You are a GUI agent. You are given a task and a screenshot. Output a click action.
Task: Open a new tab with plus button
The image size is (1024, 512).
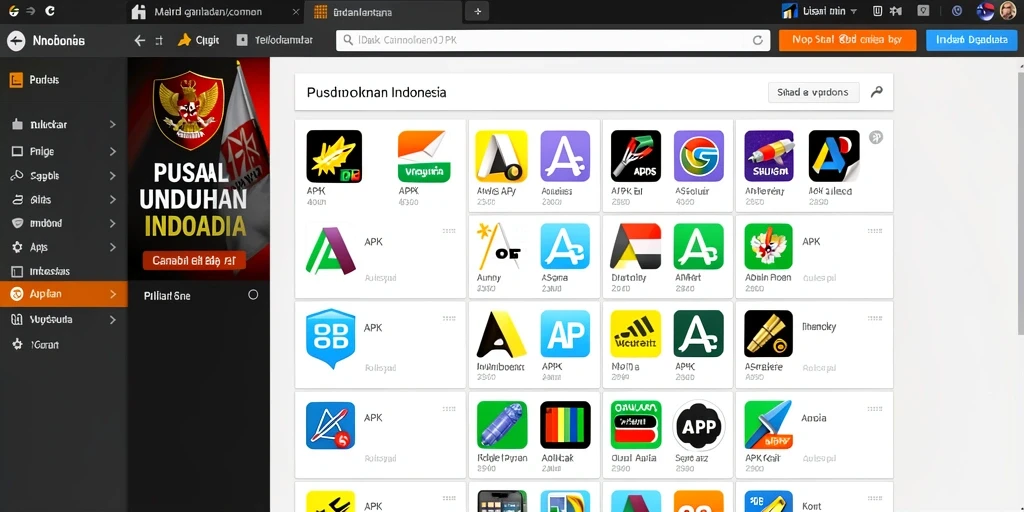(x=477, y=12)
